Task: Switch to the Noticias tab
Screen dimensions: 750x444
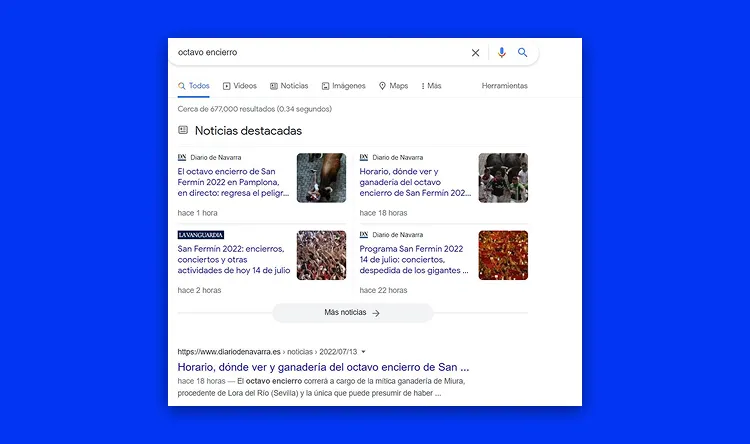Action: click(x=289, y=86)
